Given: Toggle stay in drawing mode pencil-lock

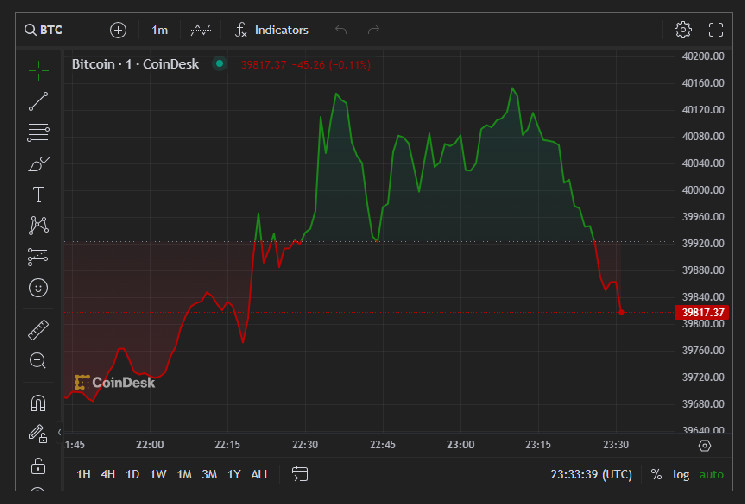Looking at the screenshot, I should point(38,433).
